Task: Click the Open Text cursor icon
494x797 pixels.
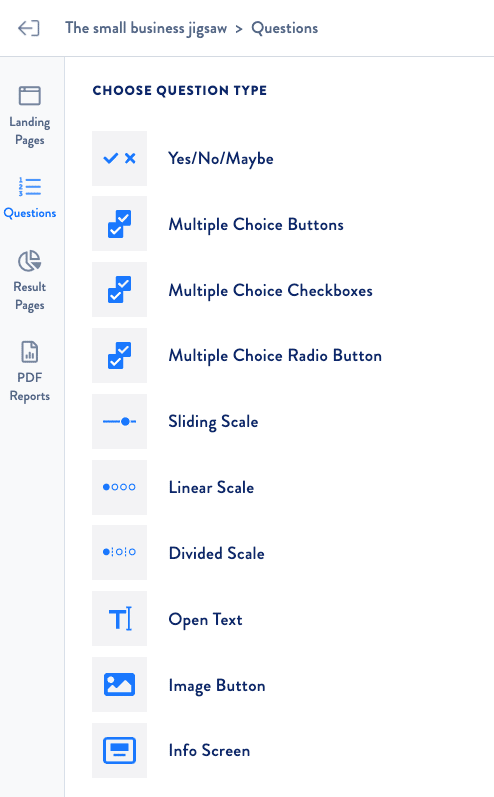Action: click(119, 619)
